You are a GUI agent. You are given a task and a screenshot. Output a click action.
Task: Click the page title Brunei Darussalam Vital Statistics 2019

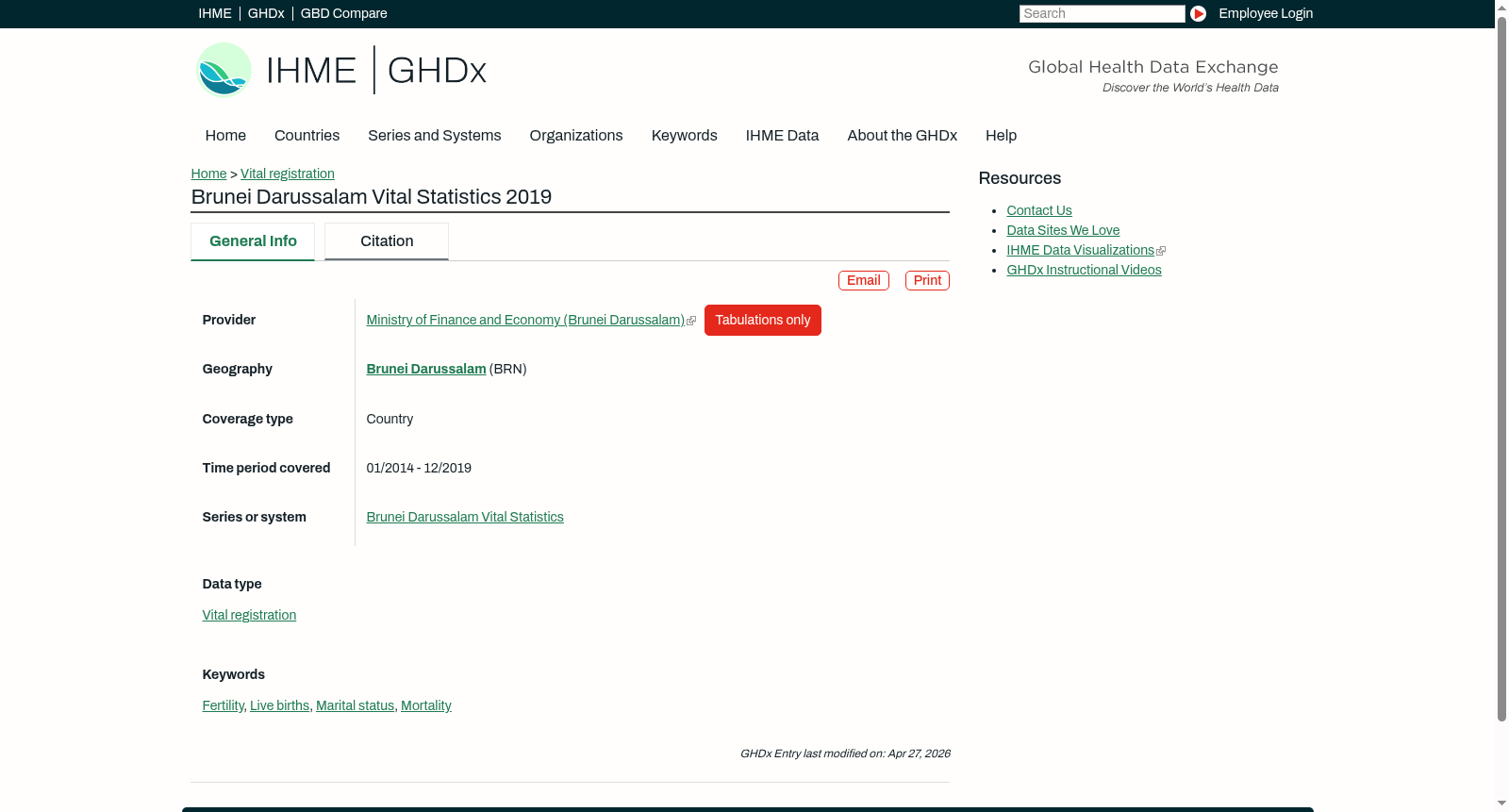(372, 197)
